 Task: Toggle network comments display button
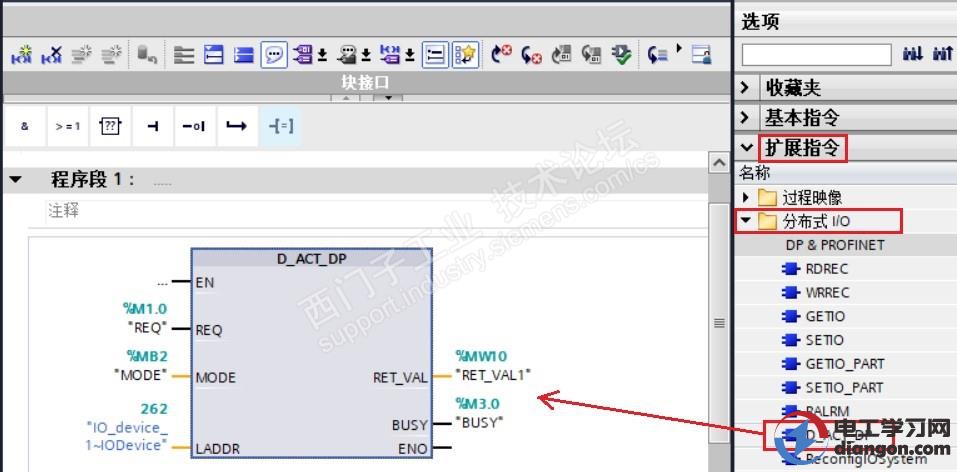434,55
